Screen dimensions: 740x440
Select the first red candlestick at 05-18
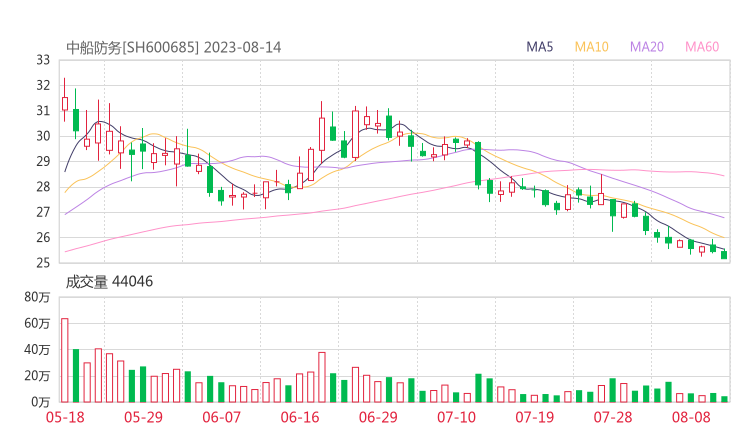pos(65,101)
